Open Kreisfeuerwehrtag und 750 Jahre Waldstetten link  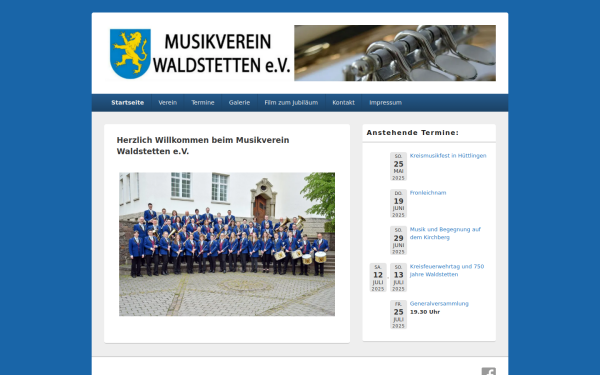(x=447, y=271)
